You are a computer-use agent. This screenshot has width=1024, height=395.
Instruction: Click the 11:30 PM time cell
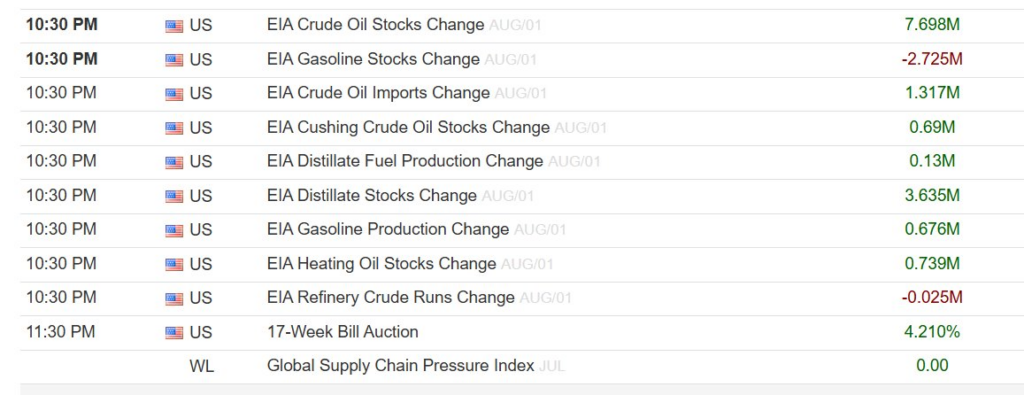click(61, 332)
